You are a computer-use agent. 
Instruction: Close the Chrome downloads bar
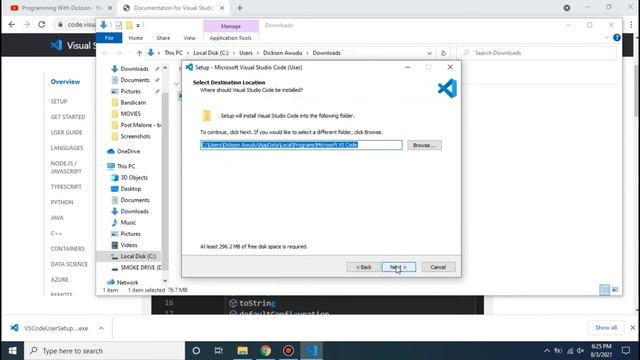[632, 327]
